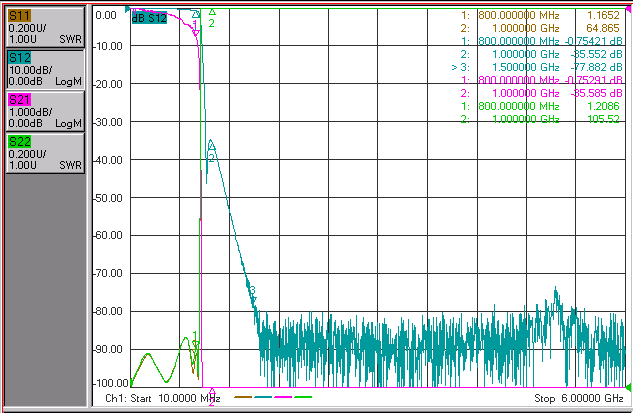This screenshot has height=413, width=633.
Task: Click the 'dB S12' trace title label
Action: point(149,18)
